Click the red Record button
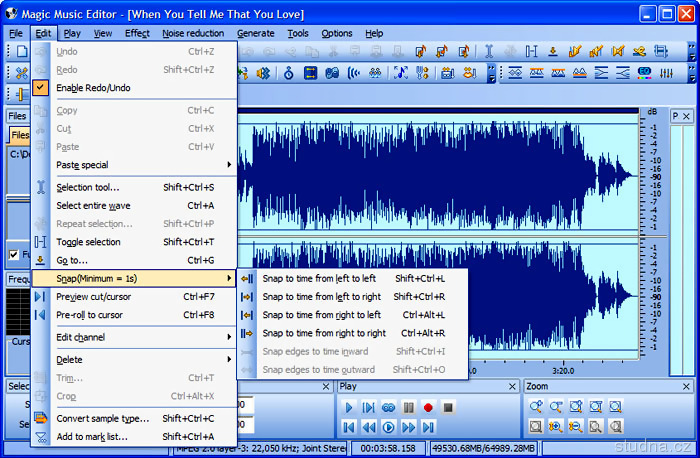Viewport: 700px width, 458px height. click(428, 407)
